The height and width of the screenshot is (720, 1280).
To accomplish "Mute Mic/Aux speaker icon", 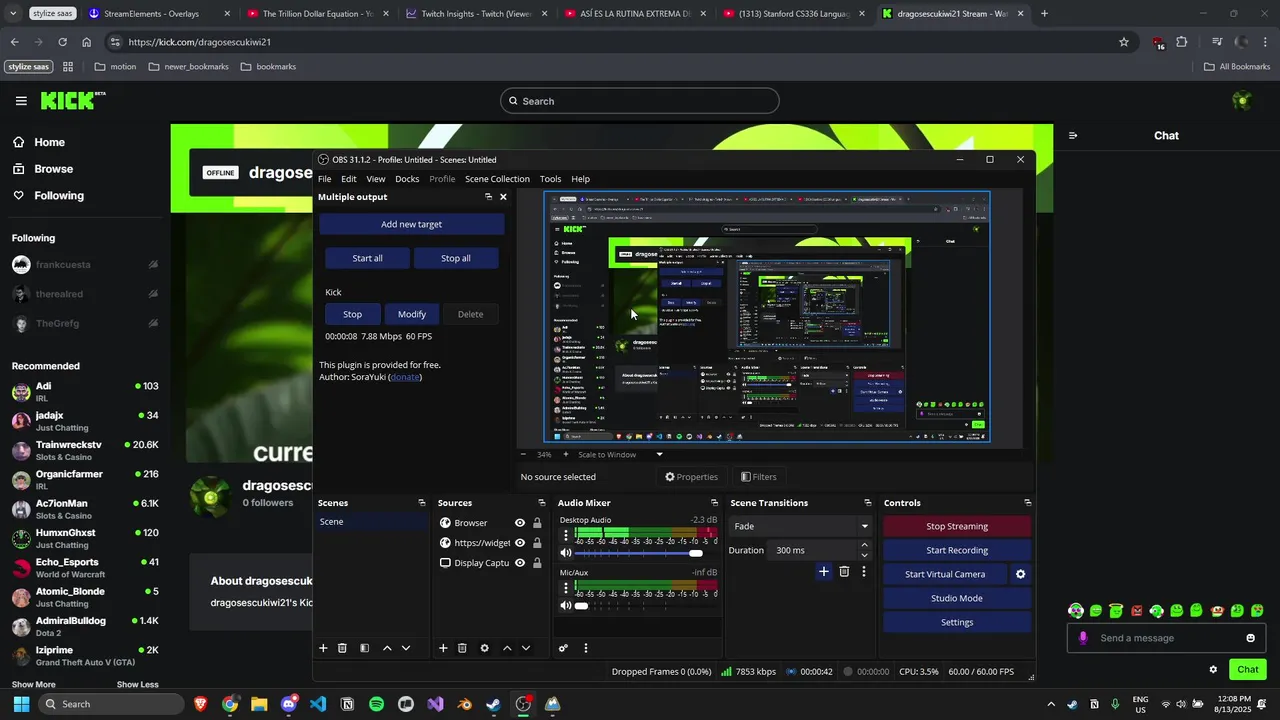I will pos(566,606).
